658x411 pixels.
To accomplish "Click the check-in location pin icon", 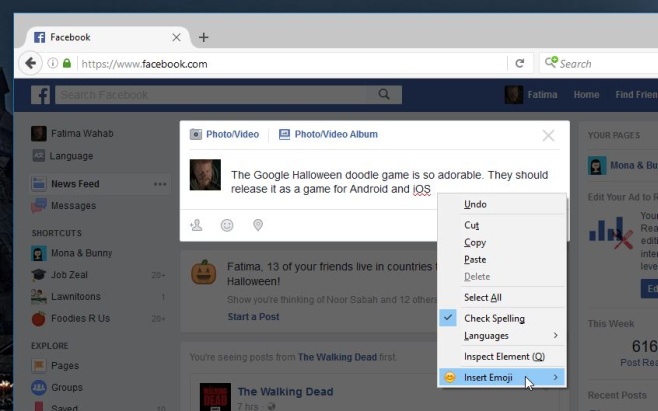I will (258, 225).
